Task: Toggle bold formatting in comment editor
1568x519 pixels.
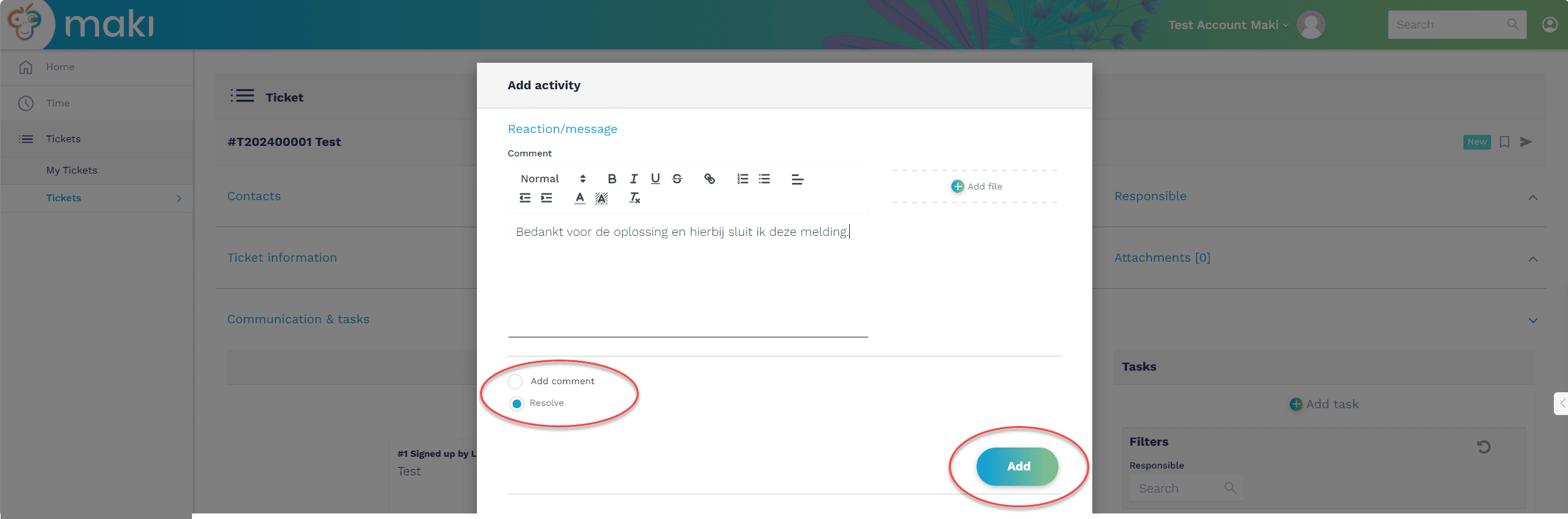Action: click(612, 179)
